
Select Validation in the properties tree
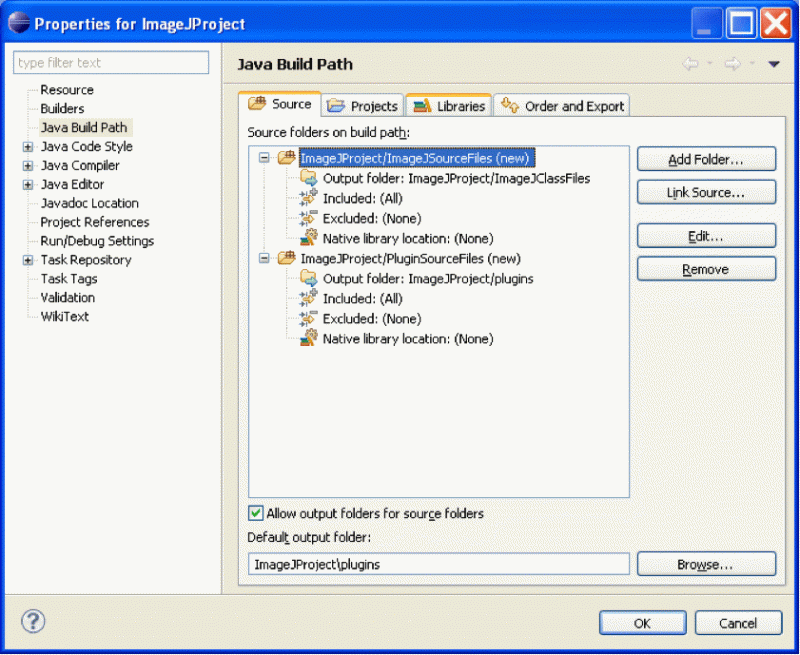coord(68,297)
